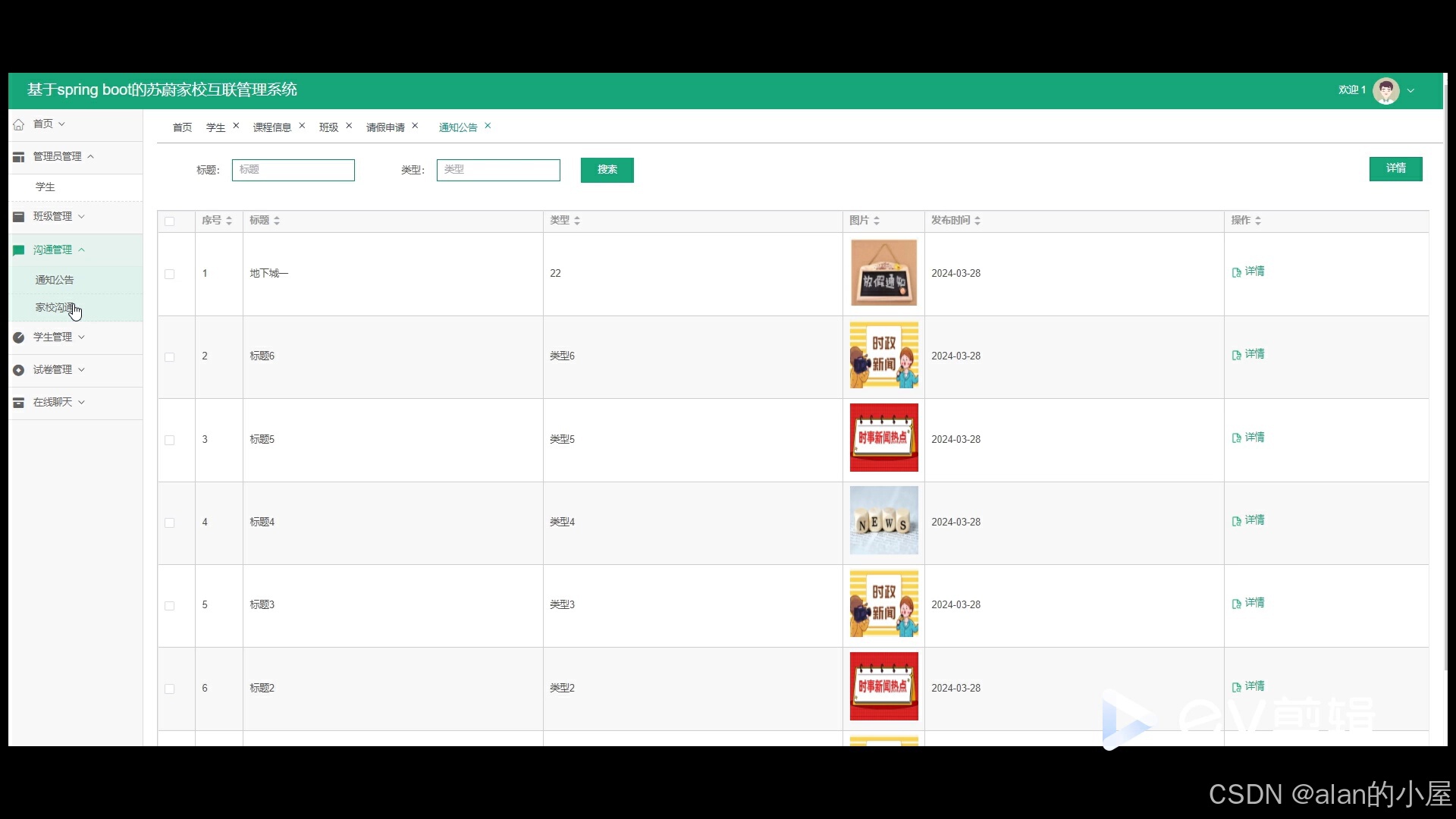
Task: Check the box for 标题5 row
Action: pyautogui.click(x=170, y=441)
